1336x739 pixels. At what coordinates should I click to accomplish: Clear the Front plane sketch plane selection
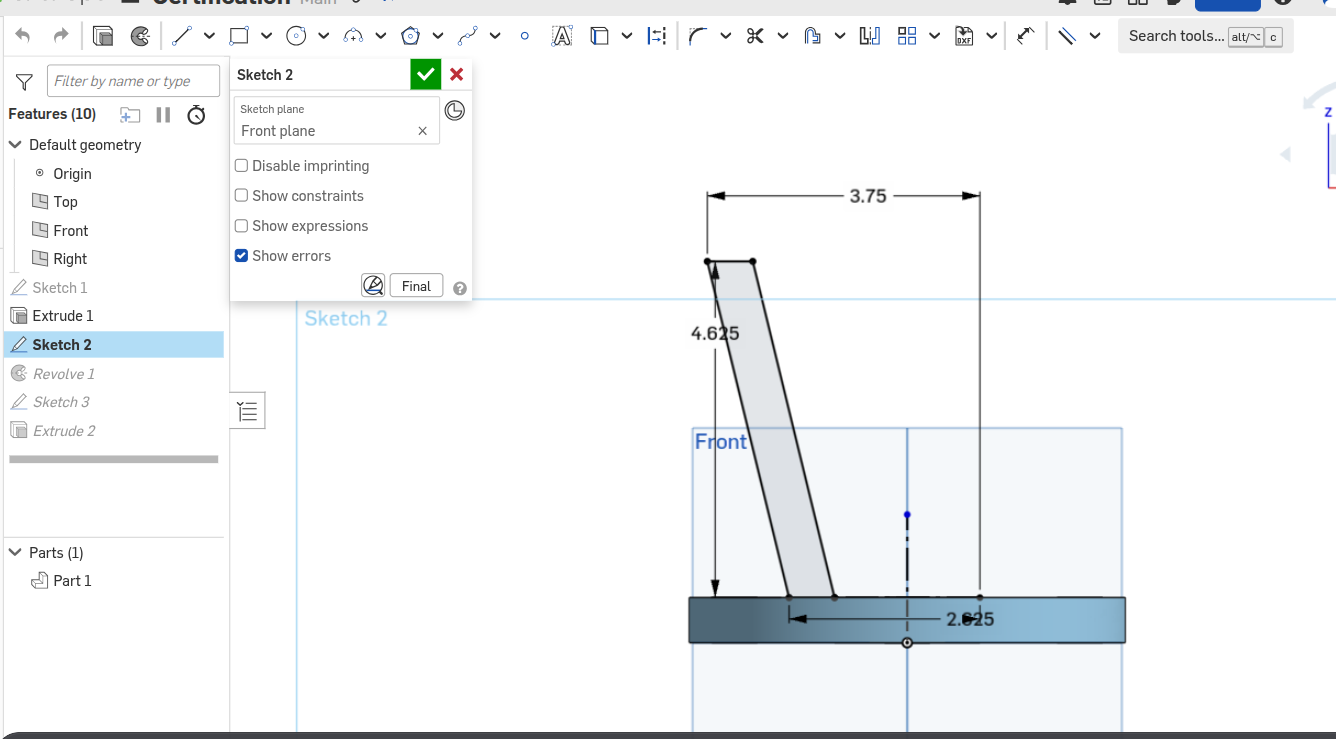pos(422,131)
